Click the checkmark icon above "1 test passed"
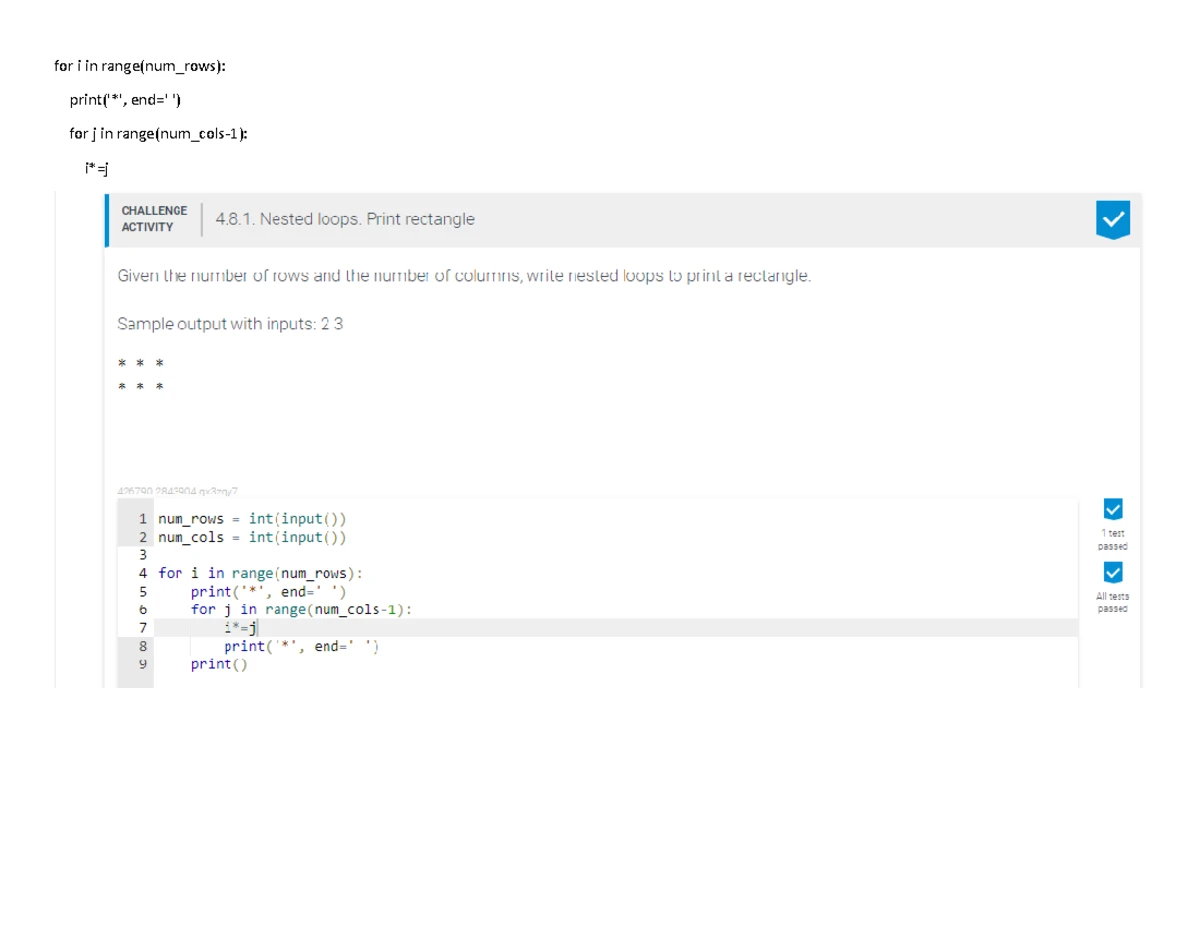 [x=1113, y=508]
